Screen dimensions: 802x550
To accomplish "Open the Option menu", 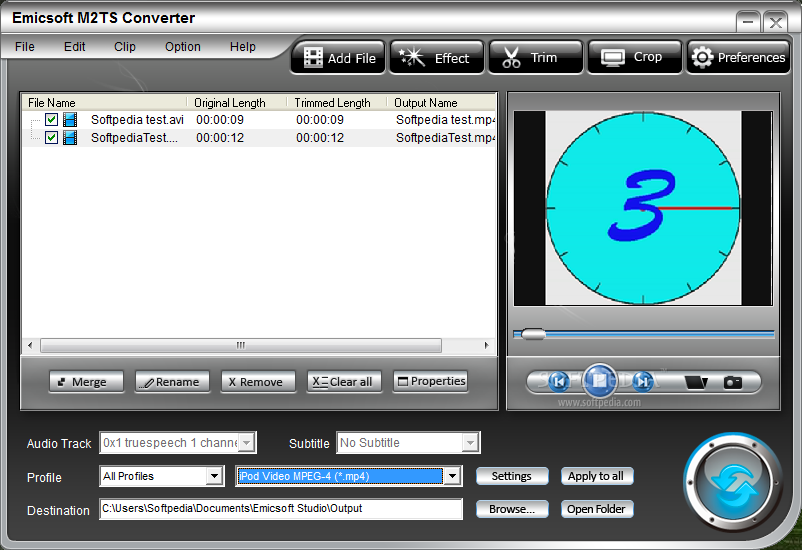I will [183, 47].
